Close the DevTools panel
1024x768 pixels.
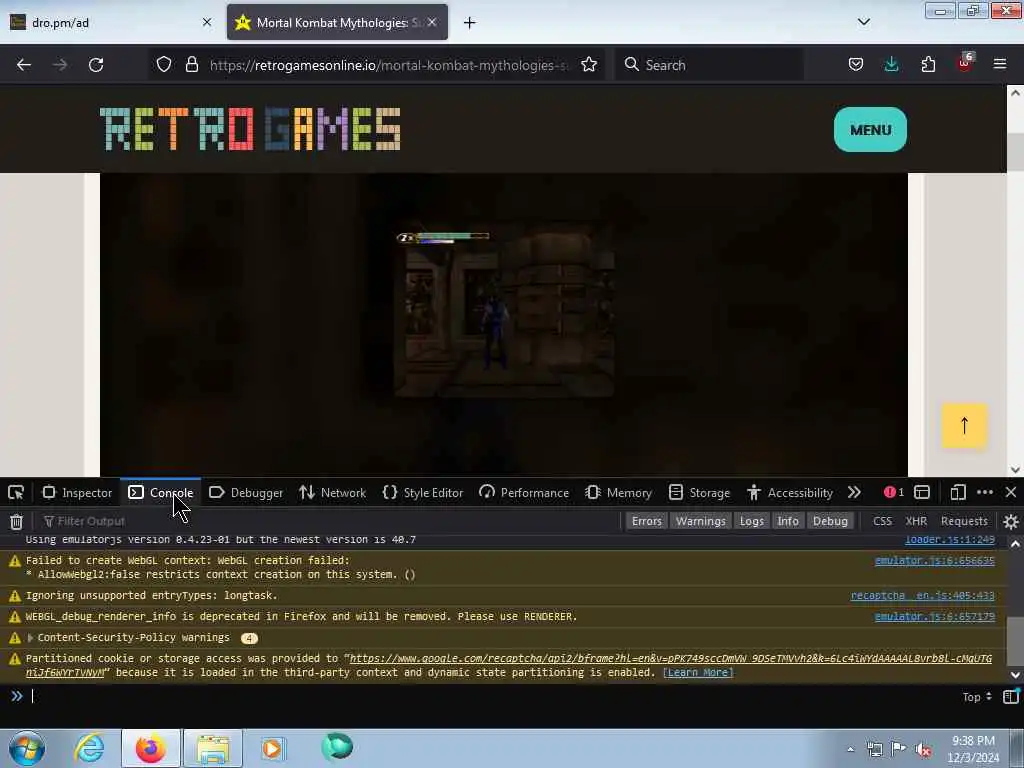pyautogui.click(x=1011, y=492)
